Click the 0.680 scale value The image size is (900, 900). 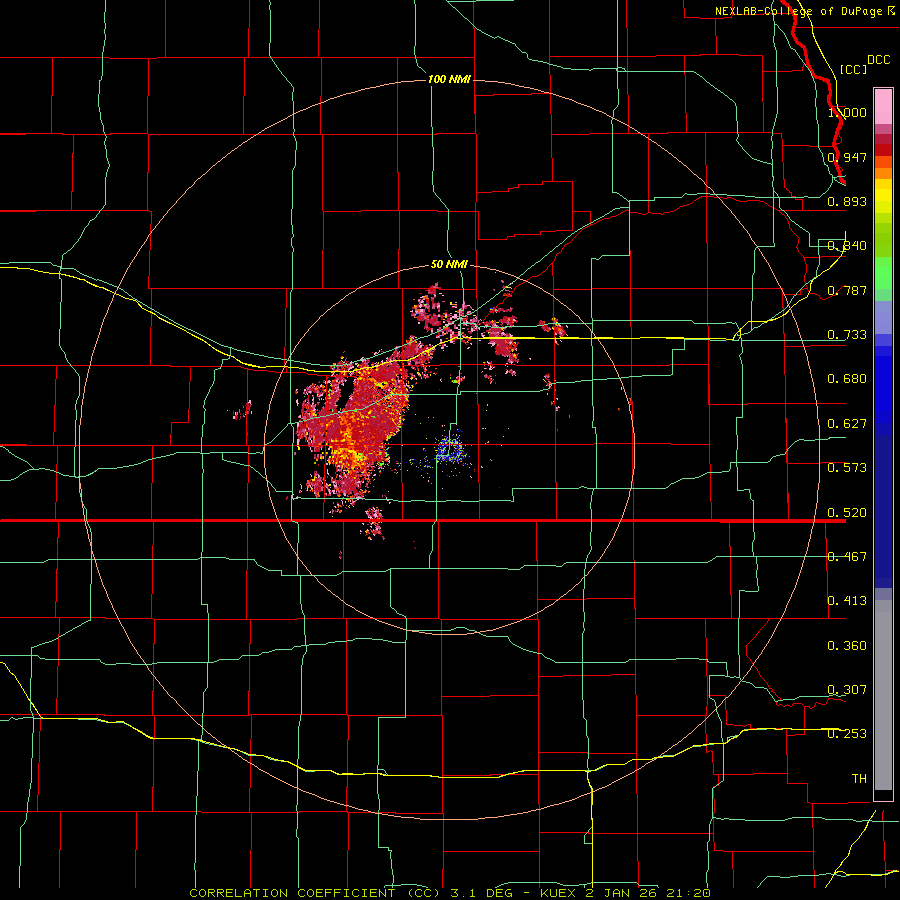(x=847, y=379)
